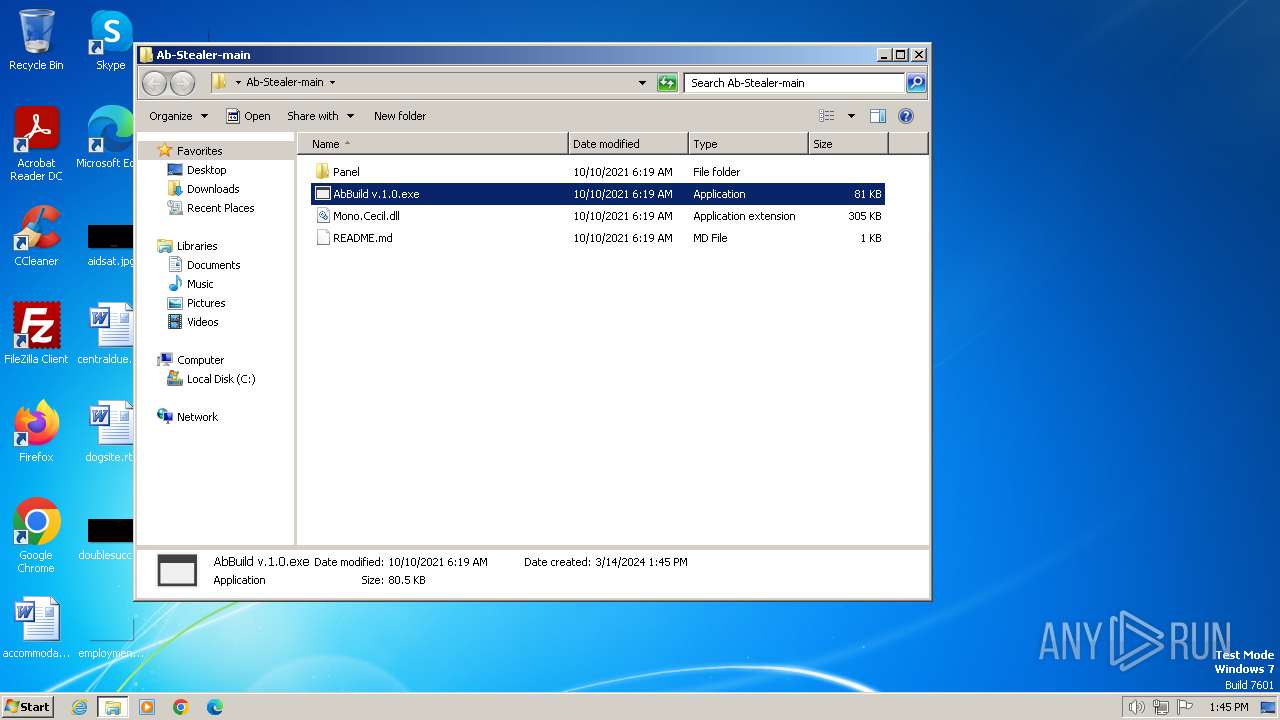This screenshot has height=720, width=1280.
Task: Open Recent Places in navigation pane
Action: 220,208
